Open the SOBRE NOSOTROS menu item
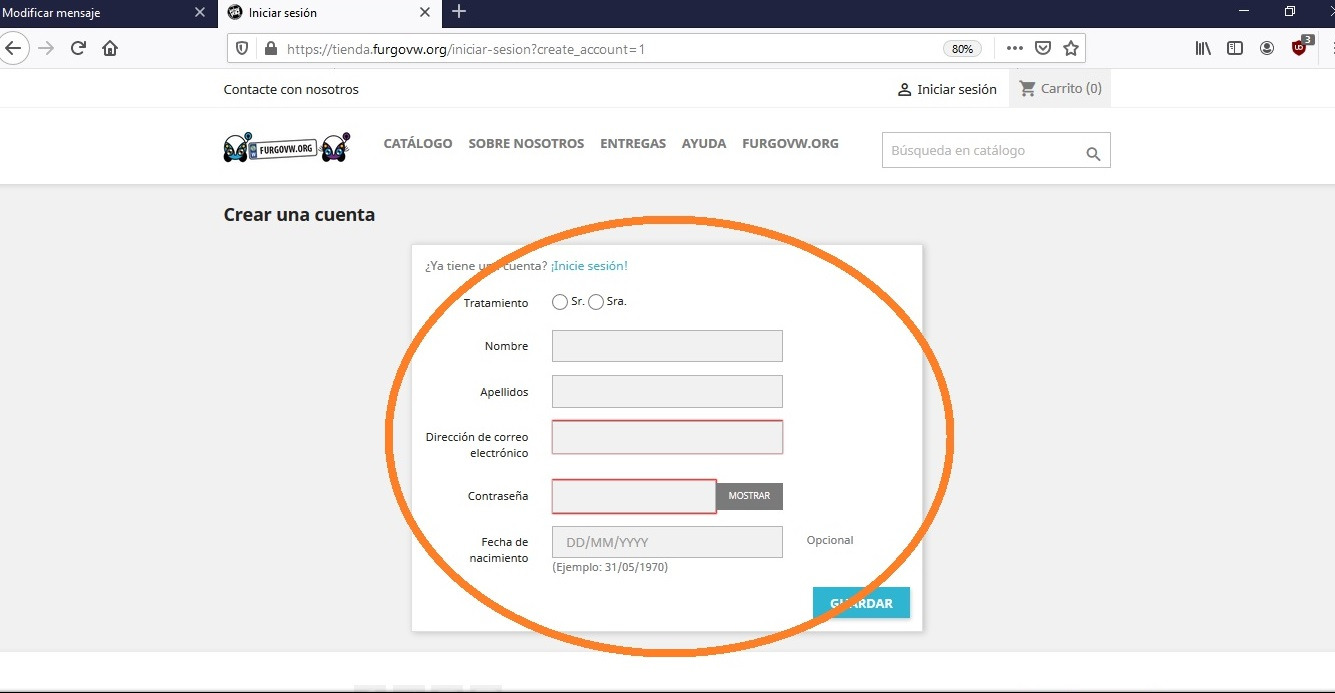The image size is (1335, 693). coord(526,143)
